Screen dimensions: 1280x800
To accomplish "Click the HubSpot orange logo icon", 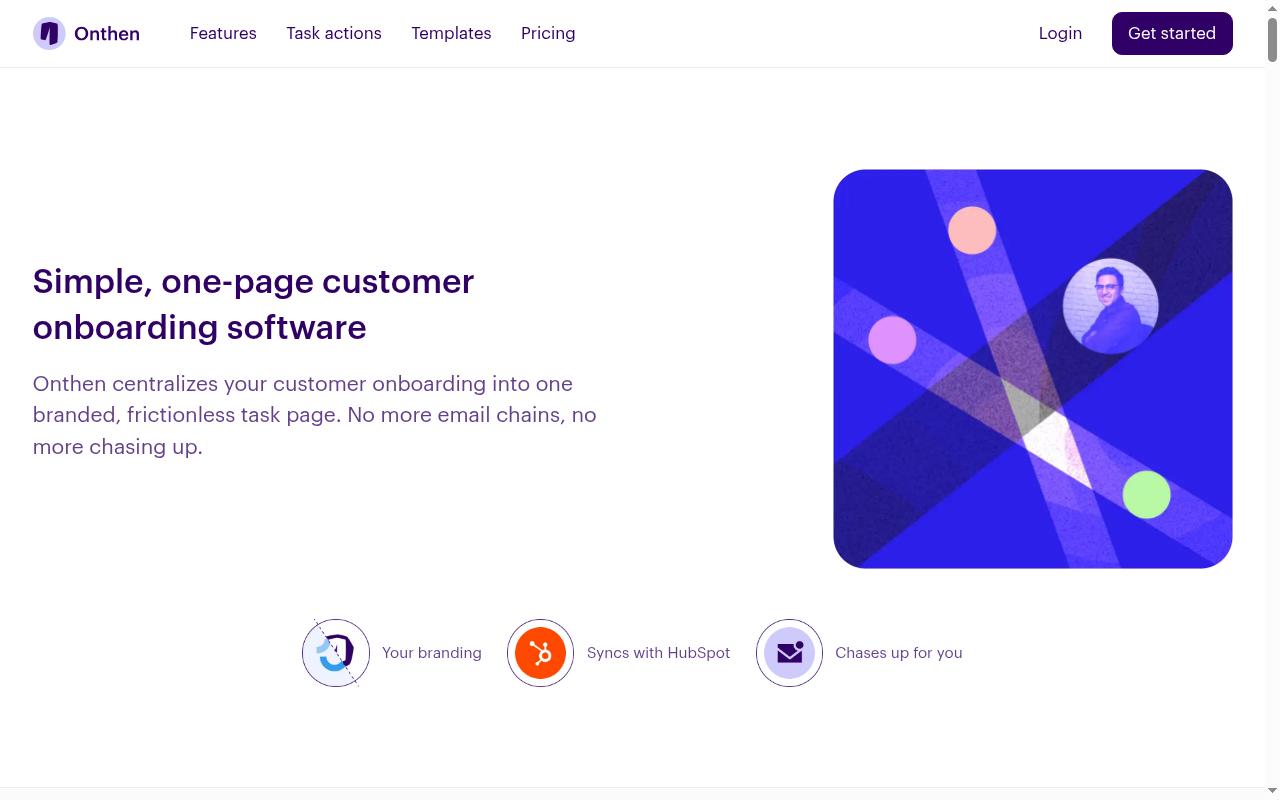I will pyautogui.click(x=540, y=653).
